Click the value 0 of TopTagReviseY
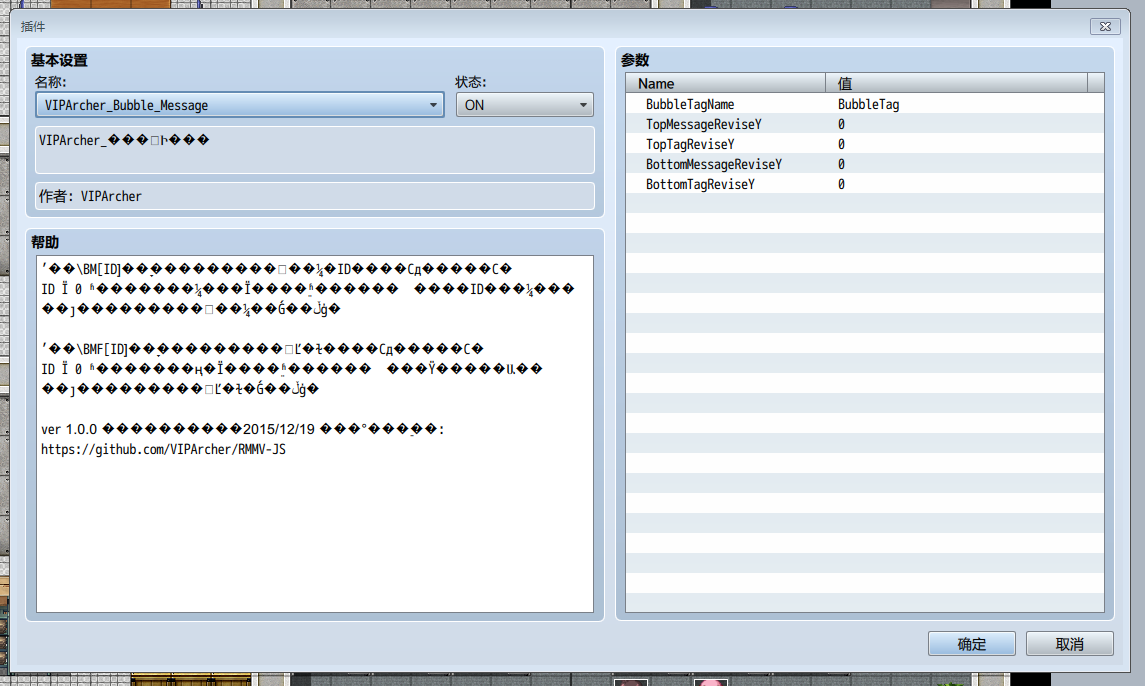The width and height of the screenshot is (1145, 686). (x=841, y=144)
